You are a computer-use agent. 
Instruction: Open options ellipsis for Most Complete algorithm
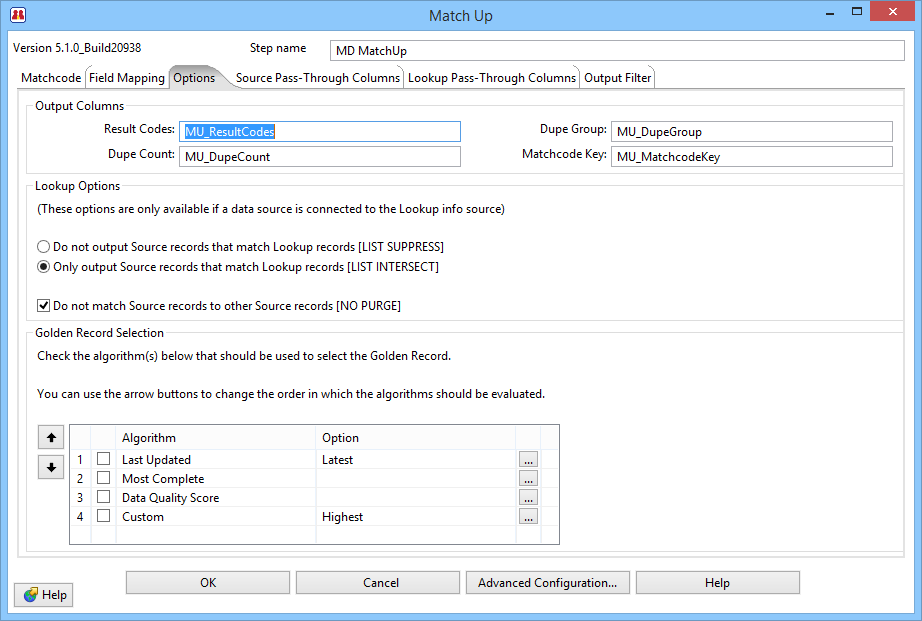[x=528, y=479]
